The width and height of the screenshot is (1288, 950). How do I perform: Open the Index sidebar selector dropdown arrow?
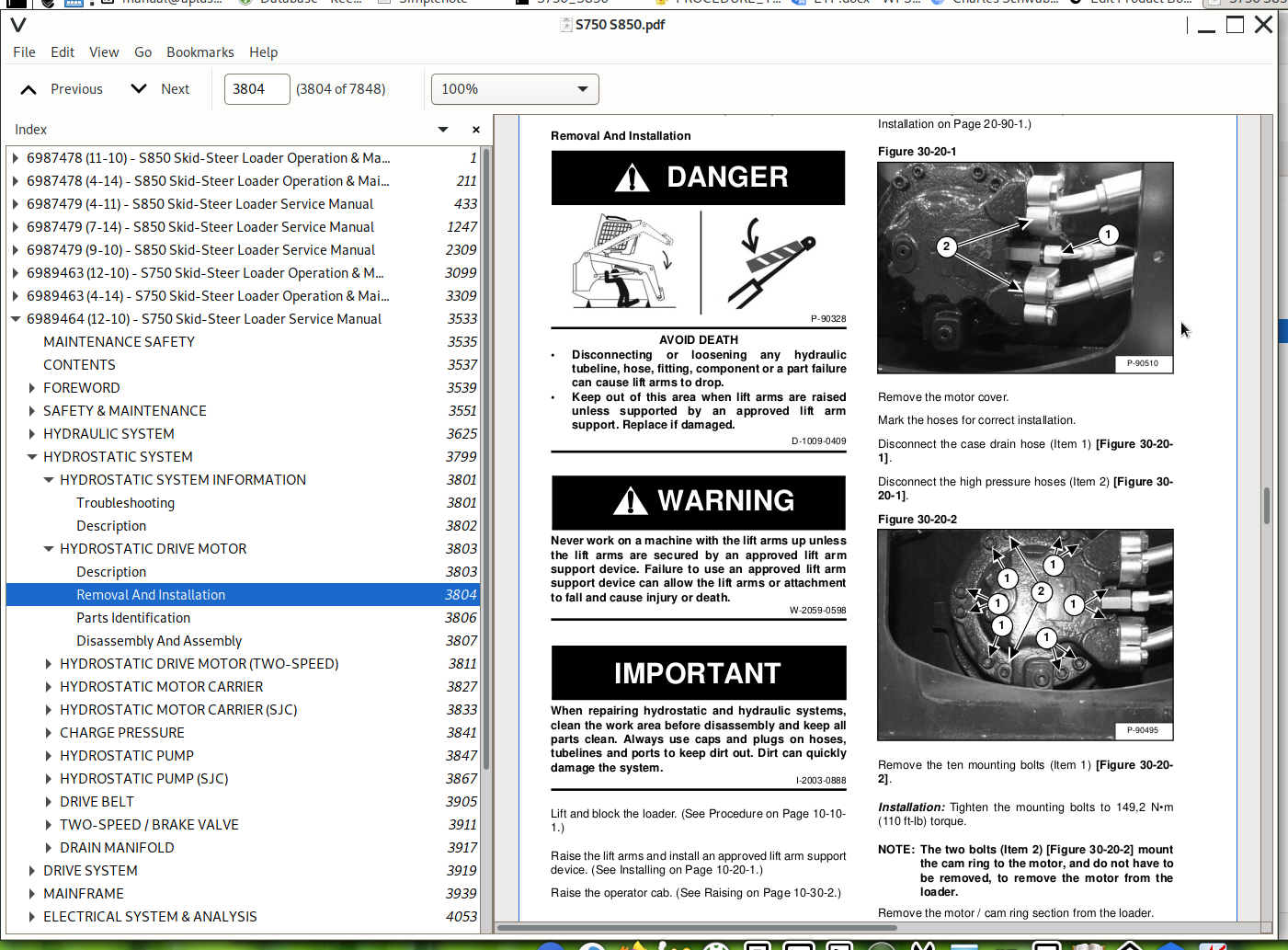(443, 130)
